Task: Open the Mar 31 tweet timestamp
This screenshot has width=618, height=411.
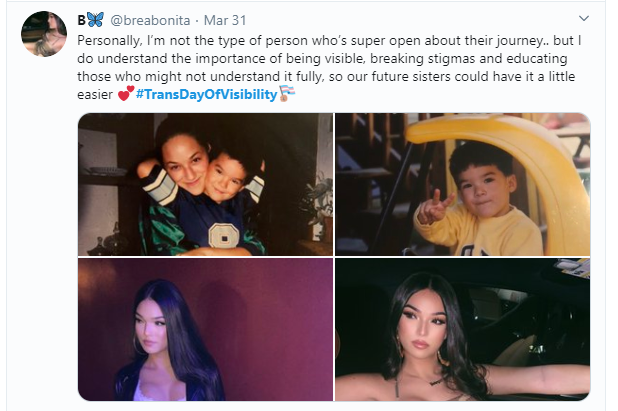Action: [225, 20]
